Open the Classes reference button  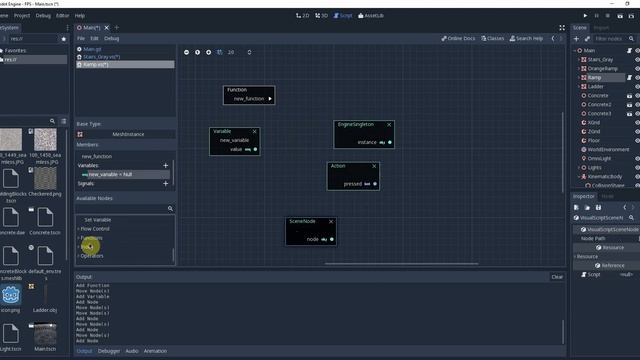coord(492,38)
